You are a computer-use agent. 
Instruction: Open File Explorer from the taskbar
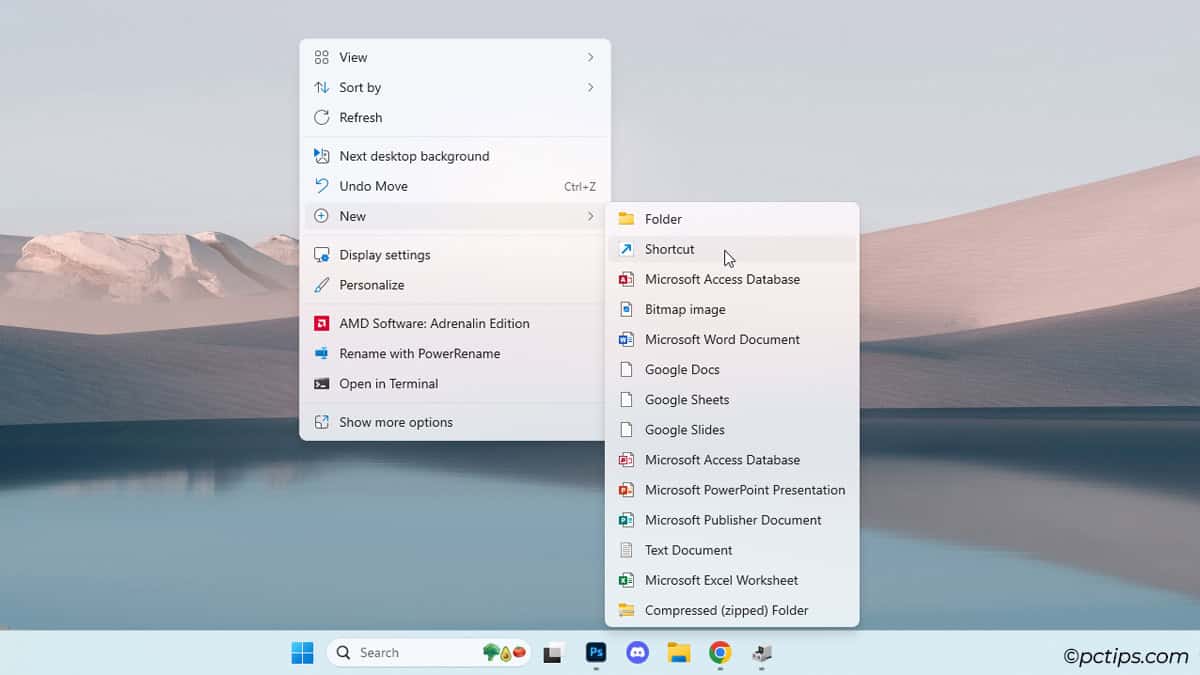[679, 653]
